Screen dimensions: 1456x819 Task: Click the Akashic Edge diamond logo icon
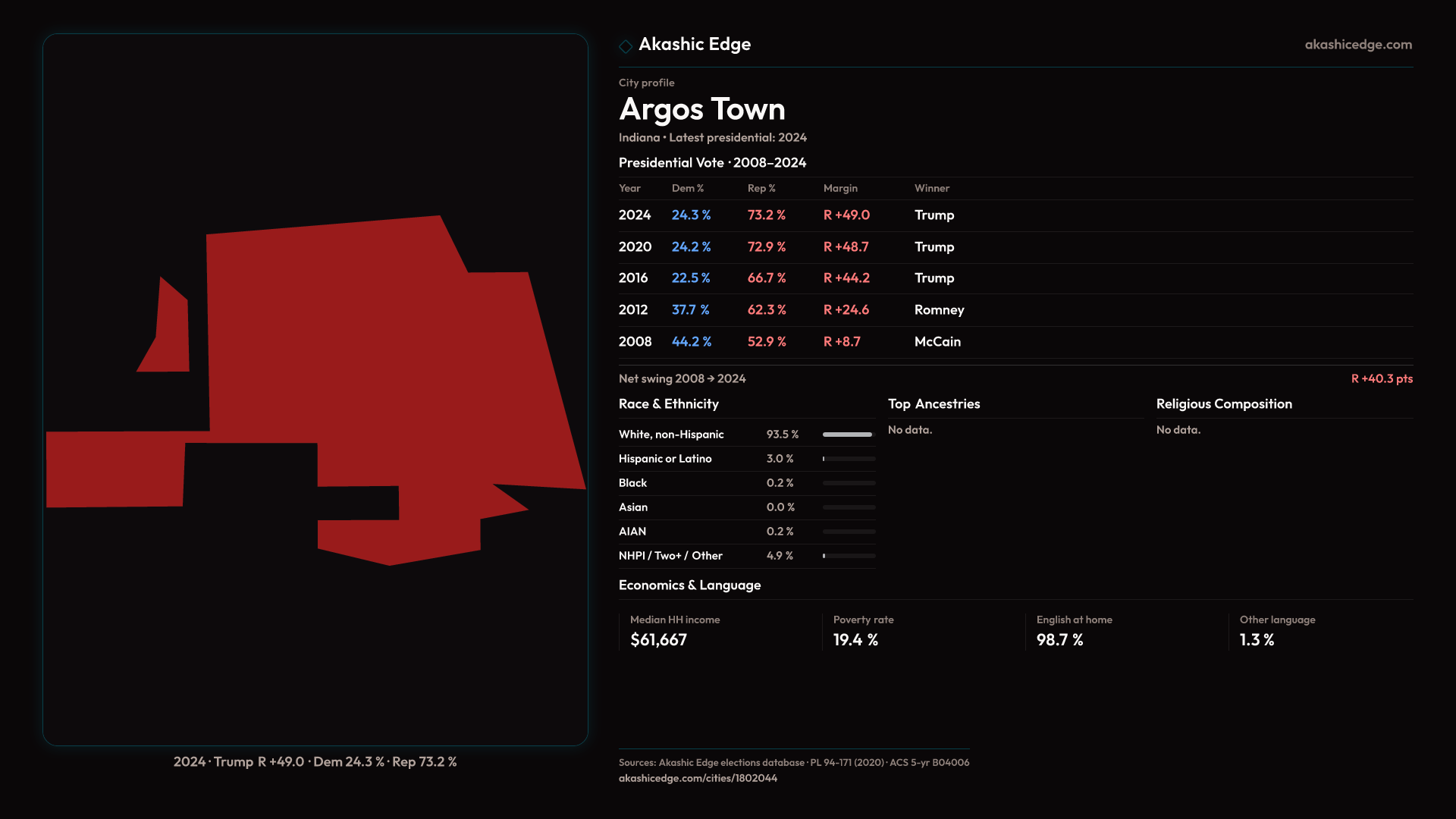tap(626, 46)
